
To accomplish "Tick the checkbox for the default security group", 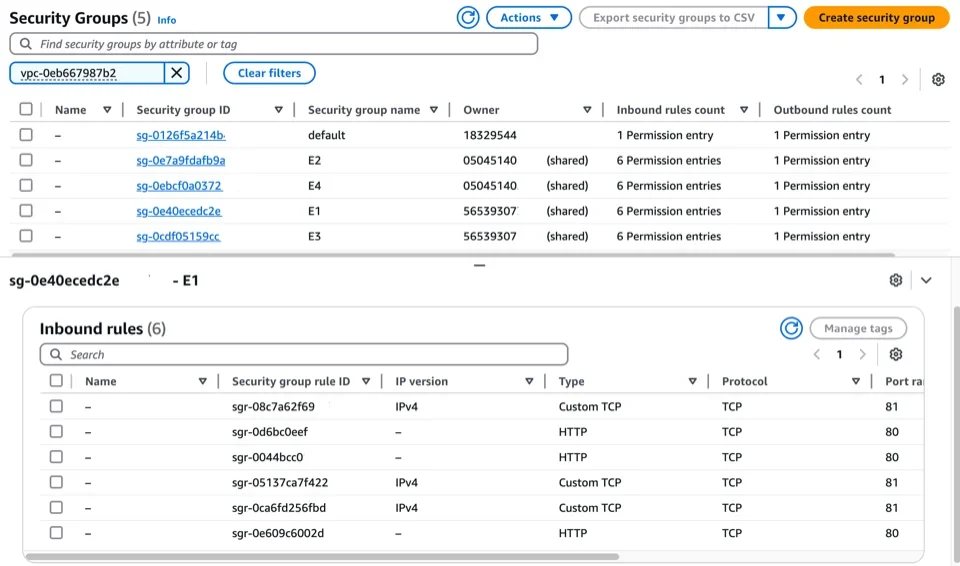I will tap(26, 135).
